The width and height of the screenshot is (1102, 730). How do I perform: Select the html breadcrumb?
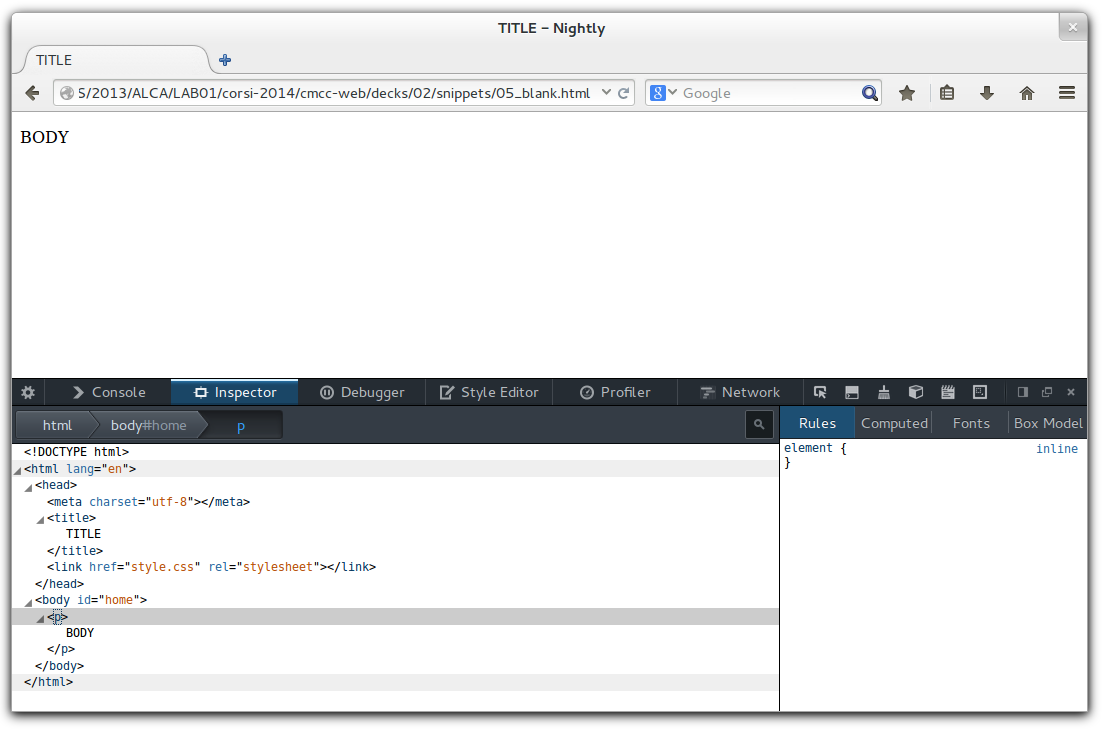pyautogui.click(x=56, y=425)
